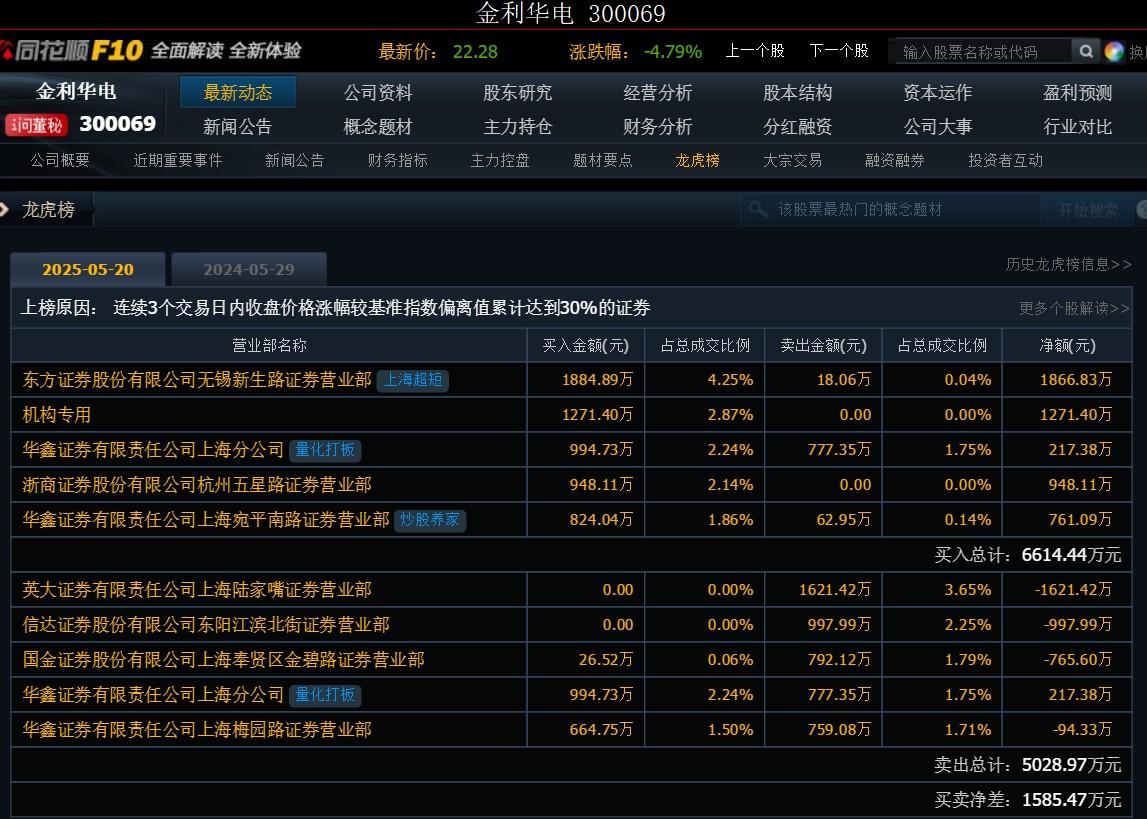1147x819 pixels.
Task: Select the 大宗交易 sub-tab
Action: coord(792,160)
